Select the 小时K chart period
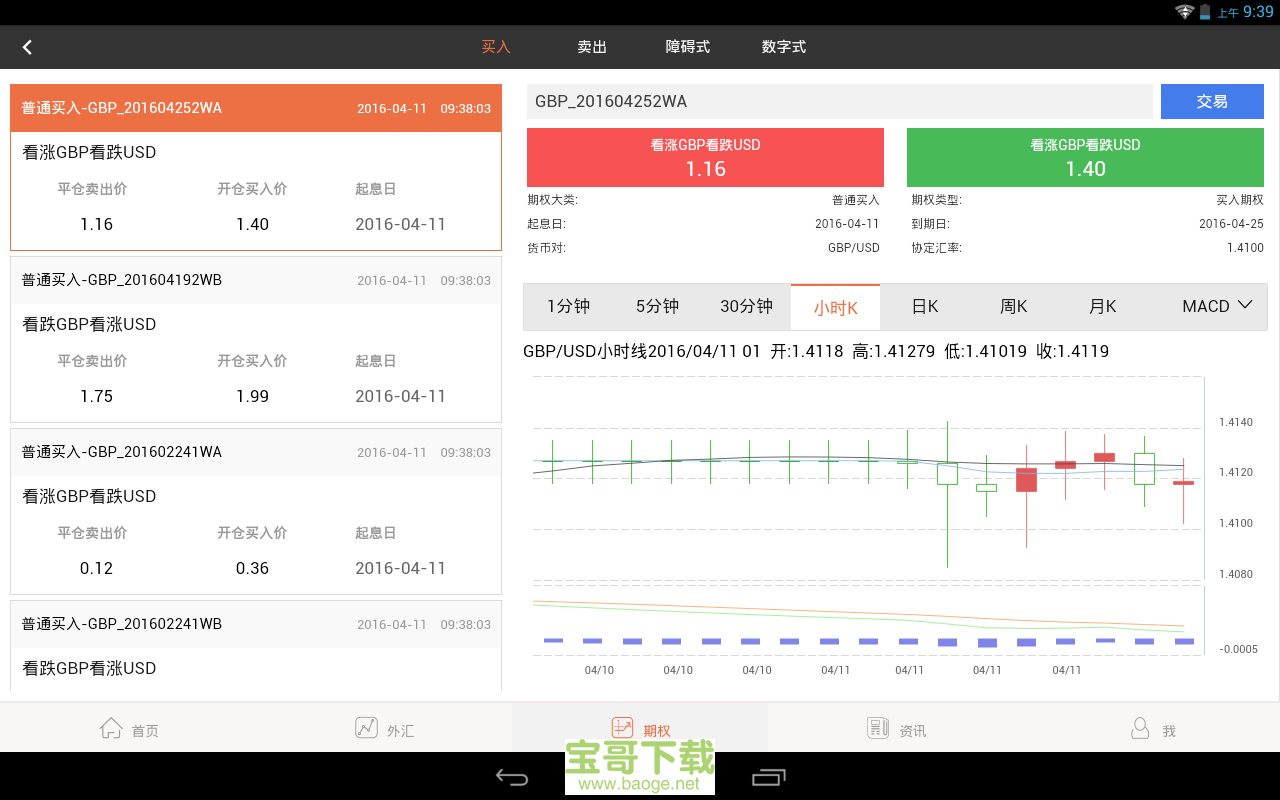Image resolution: width=1280 pixels, height=800 pixels. point(836,307)
